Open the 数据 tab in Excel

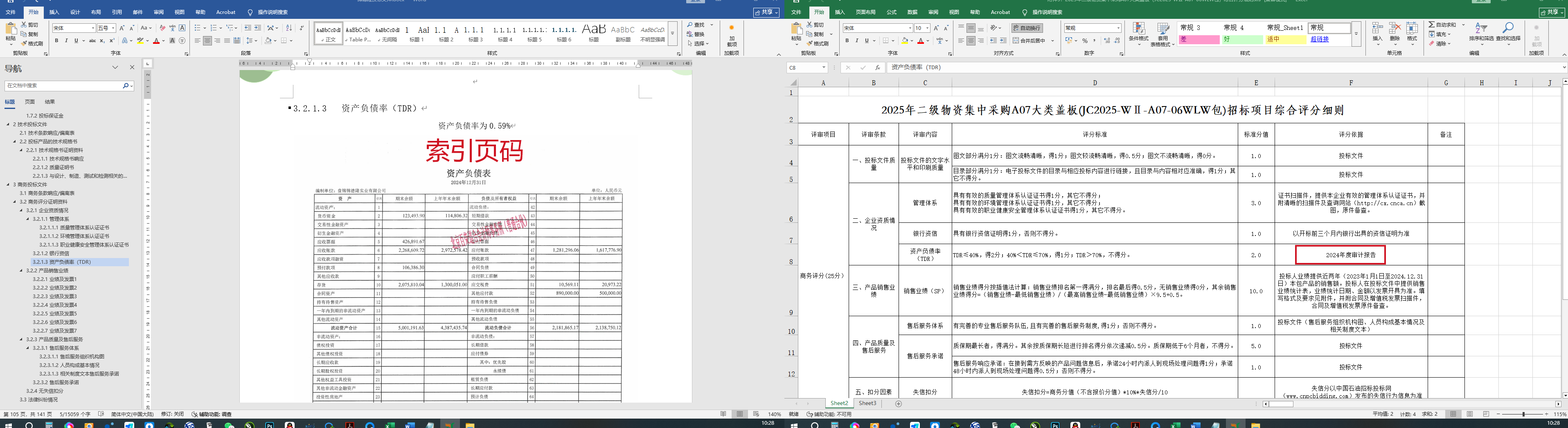pos(912,12)
